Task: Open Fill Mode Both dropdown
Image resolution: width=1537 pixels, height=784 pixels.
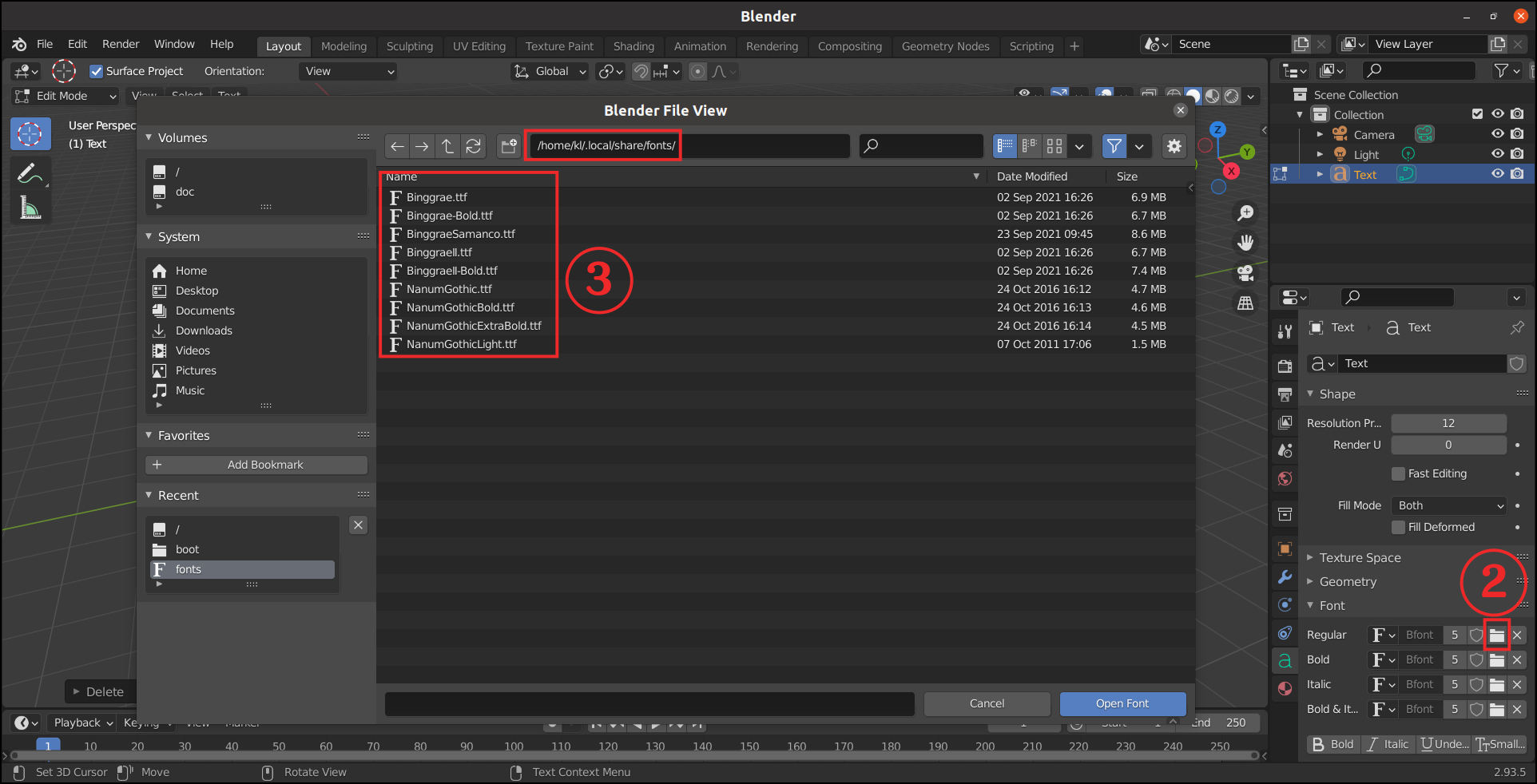Action: (1449, 506)
